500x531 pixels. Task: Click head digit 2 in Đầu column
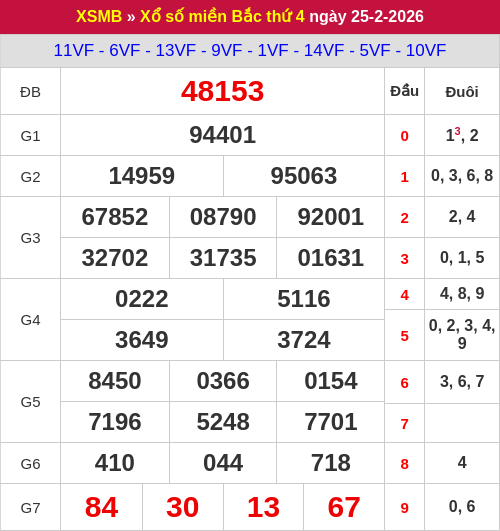tap(404, 218)
